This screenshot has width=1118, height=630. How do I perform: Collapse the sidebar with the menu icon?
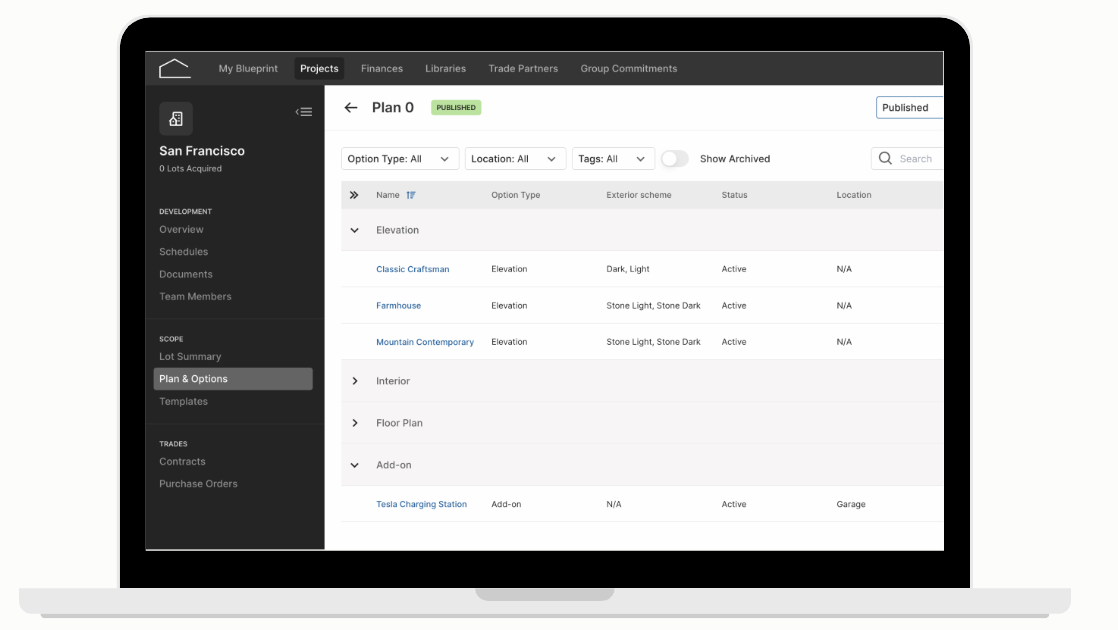click(x=304, y=112)
